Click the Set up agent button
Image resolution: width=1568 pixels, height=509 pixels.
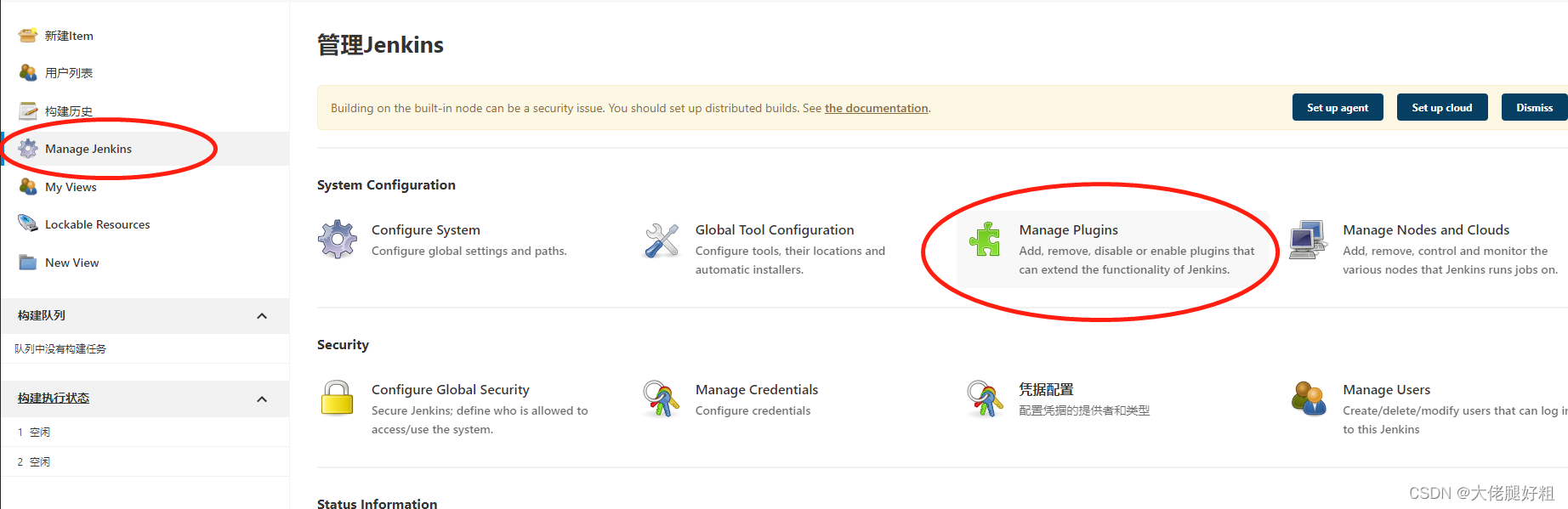click(1338, 108)
